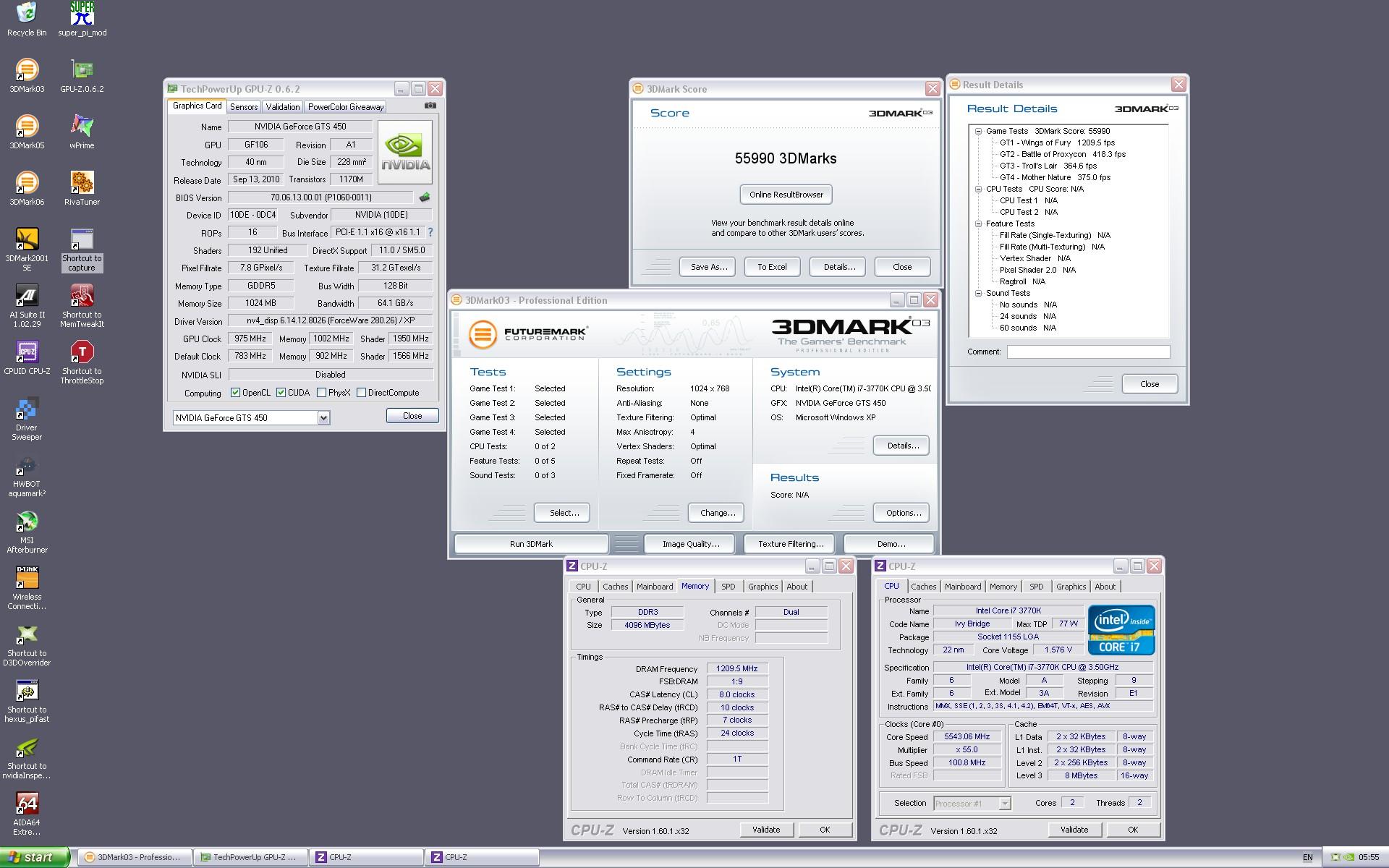Click Validate in Memory CPU-Z window
The image size is (1389, 868).
[x=766, y=830]
